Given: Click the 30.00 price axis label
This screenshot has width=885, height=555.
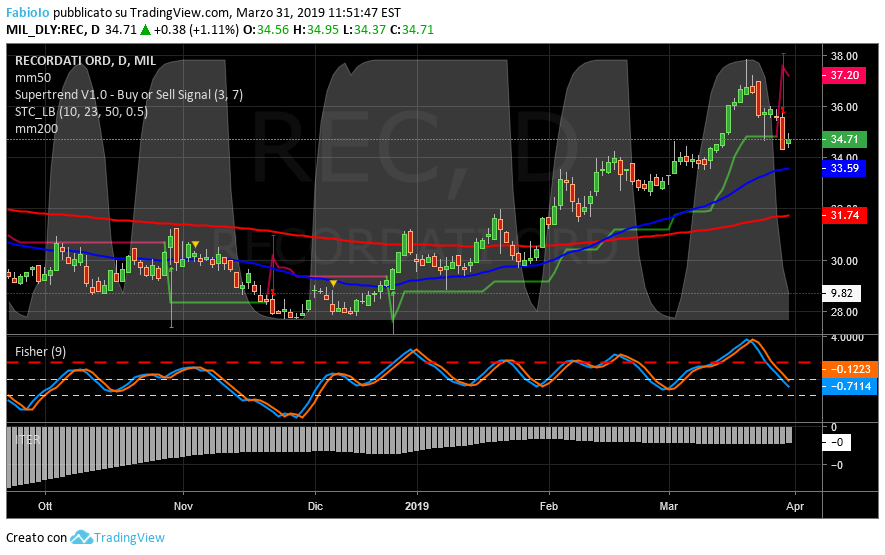Looking at the screenshot, I should coord(844,261).
